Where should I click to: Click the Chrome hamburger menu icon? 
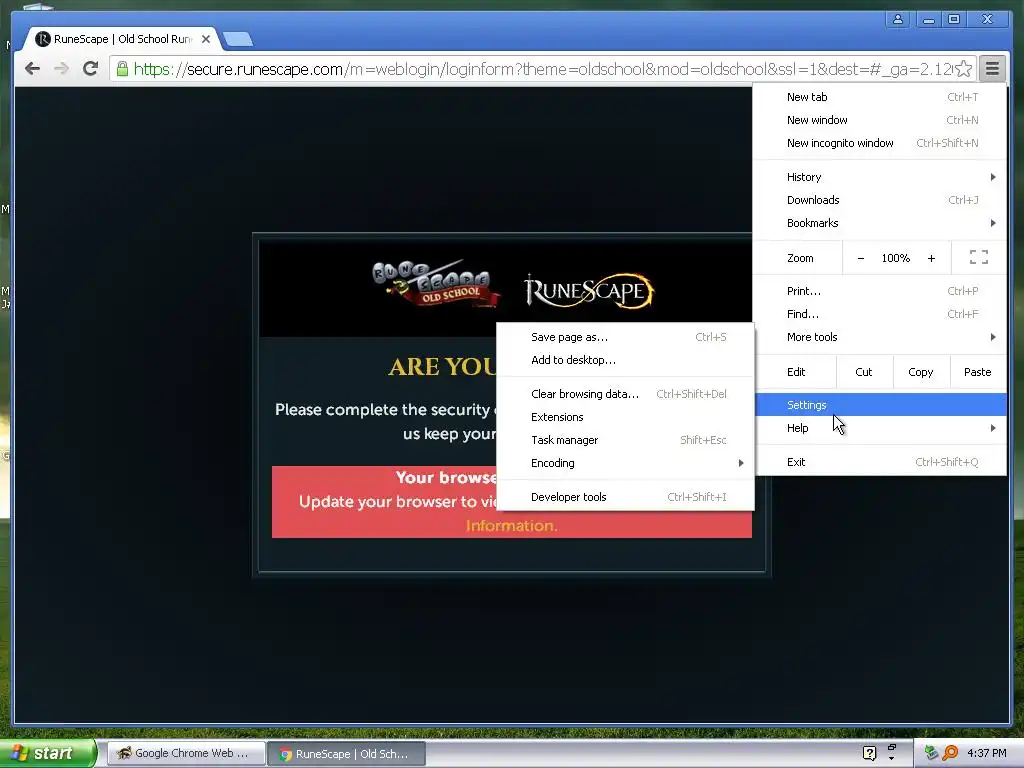[992, 69]
